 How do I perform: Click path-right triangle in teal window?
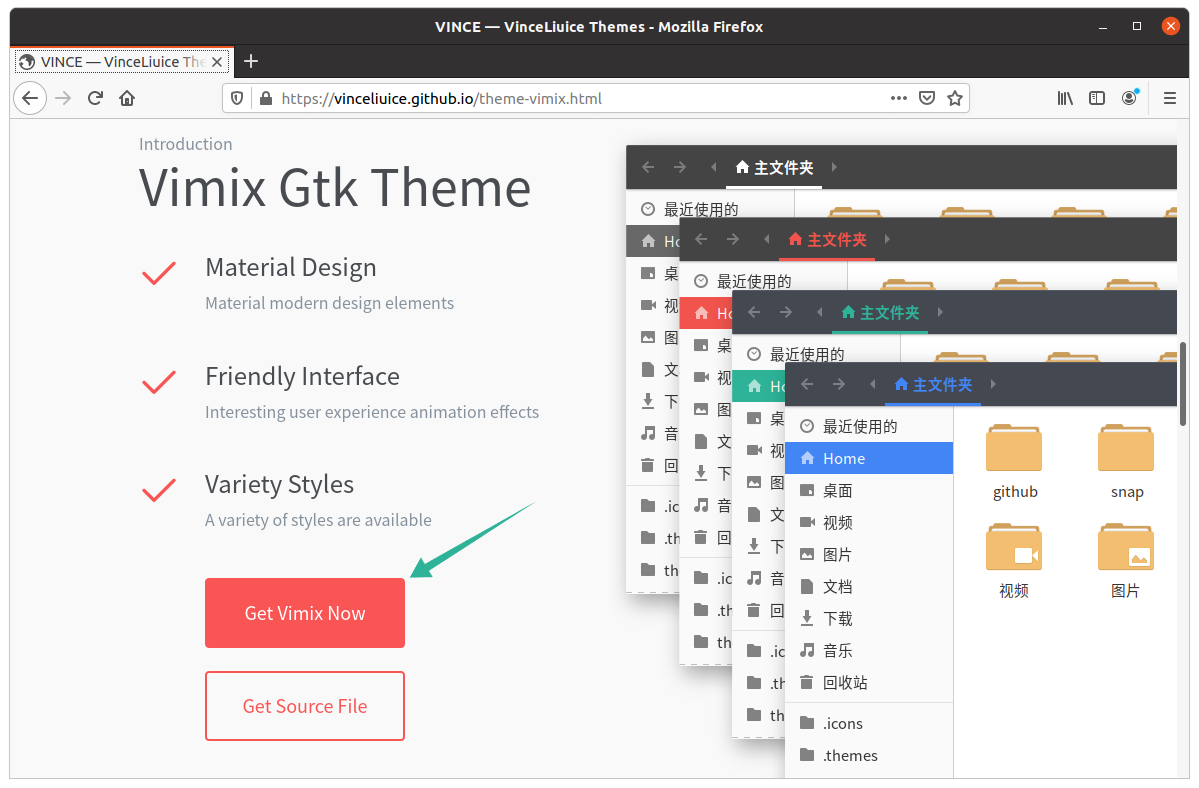[x=940, y=312]
